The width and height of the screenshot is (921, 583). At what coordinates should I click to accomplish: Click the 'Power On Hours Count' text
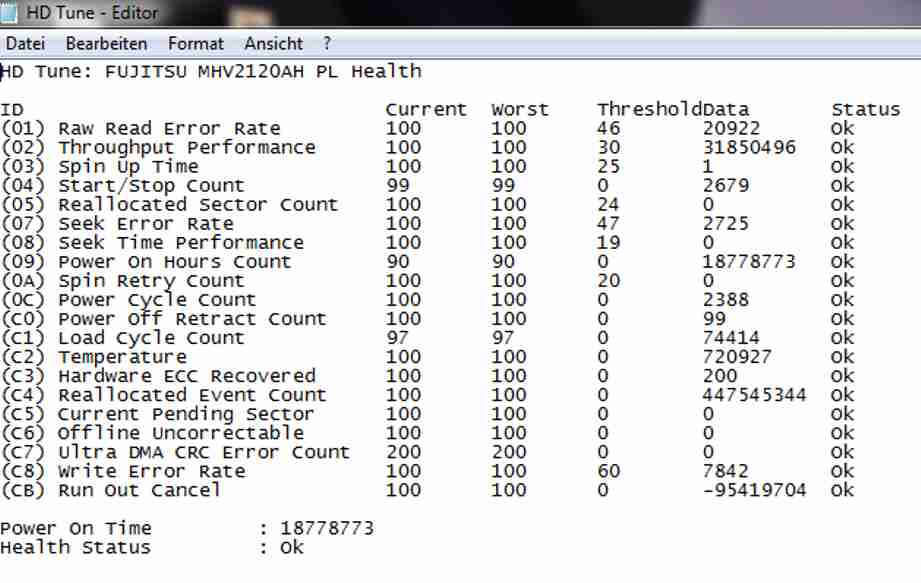coord(174,262)
